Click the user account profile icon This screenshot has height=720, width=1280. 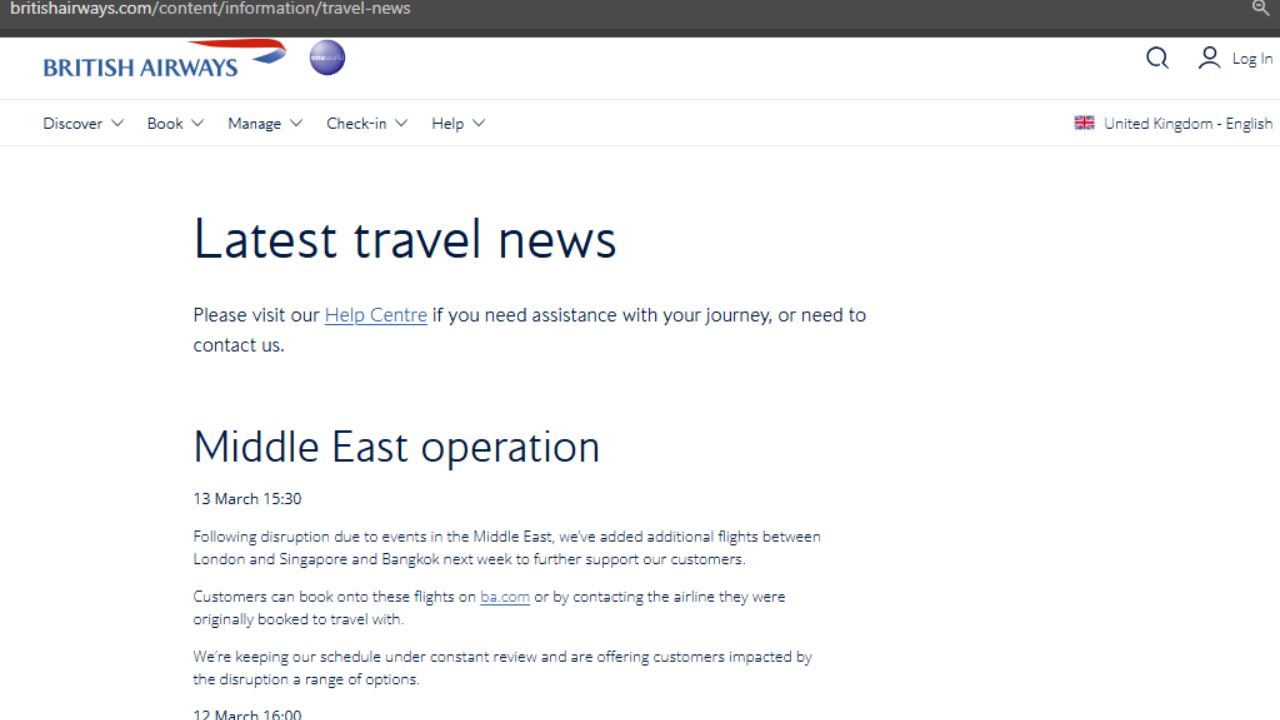1209,59
